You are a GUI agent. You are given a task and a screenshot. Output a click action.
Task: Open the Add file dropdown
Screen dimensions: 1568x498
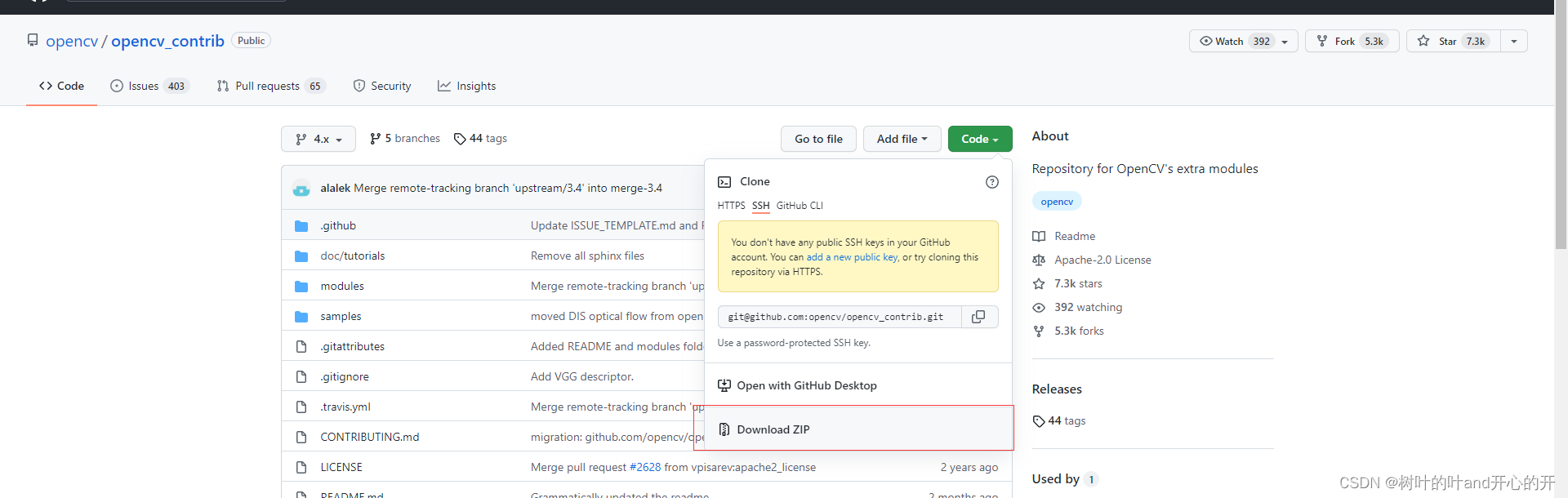[x=902, y=139]
